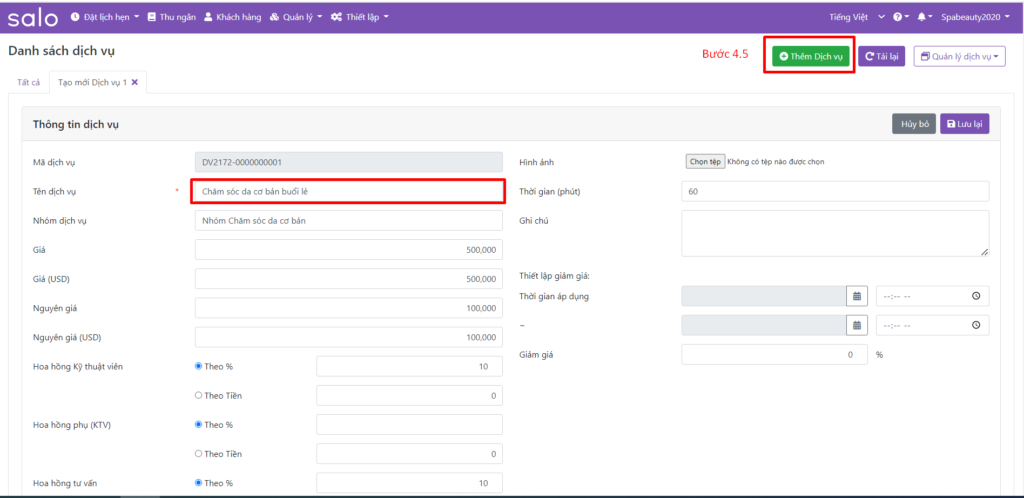The height and width of the screenshot is (498, 1024).
Task: Close the Tạo mới Dịch vụ 1 tab
Action: [x=135, y=82]
